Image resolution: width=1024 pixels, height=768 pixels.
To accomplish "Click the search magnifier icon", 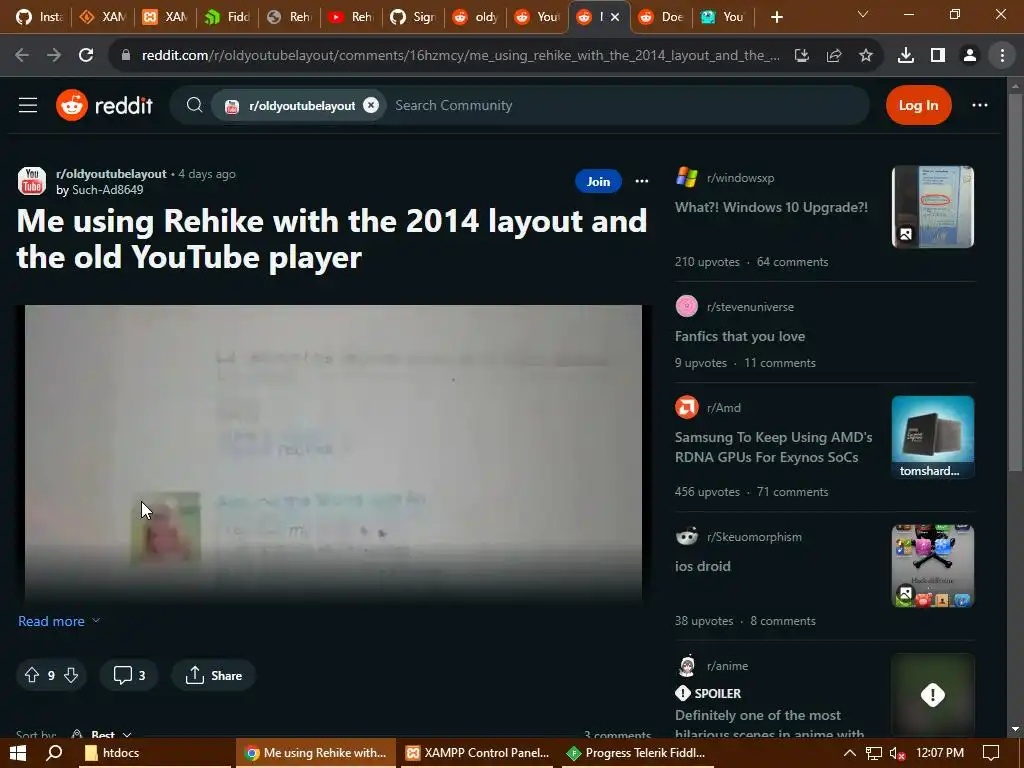I will [194, 105].
